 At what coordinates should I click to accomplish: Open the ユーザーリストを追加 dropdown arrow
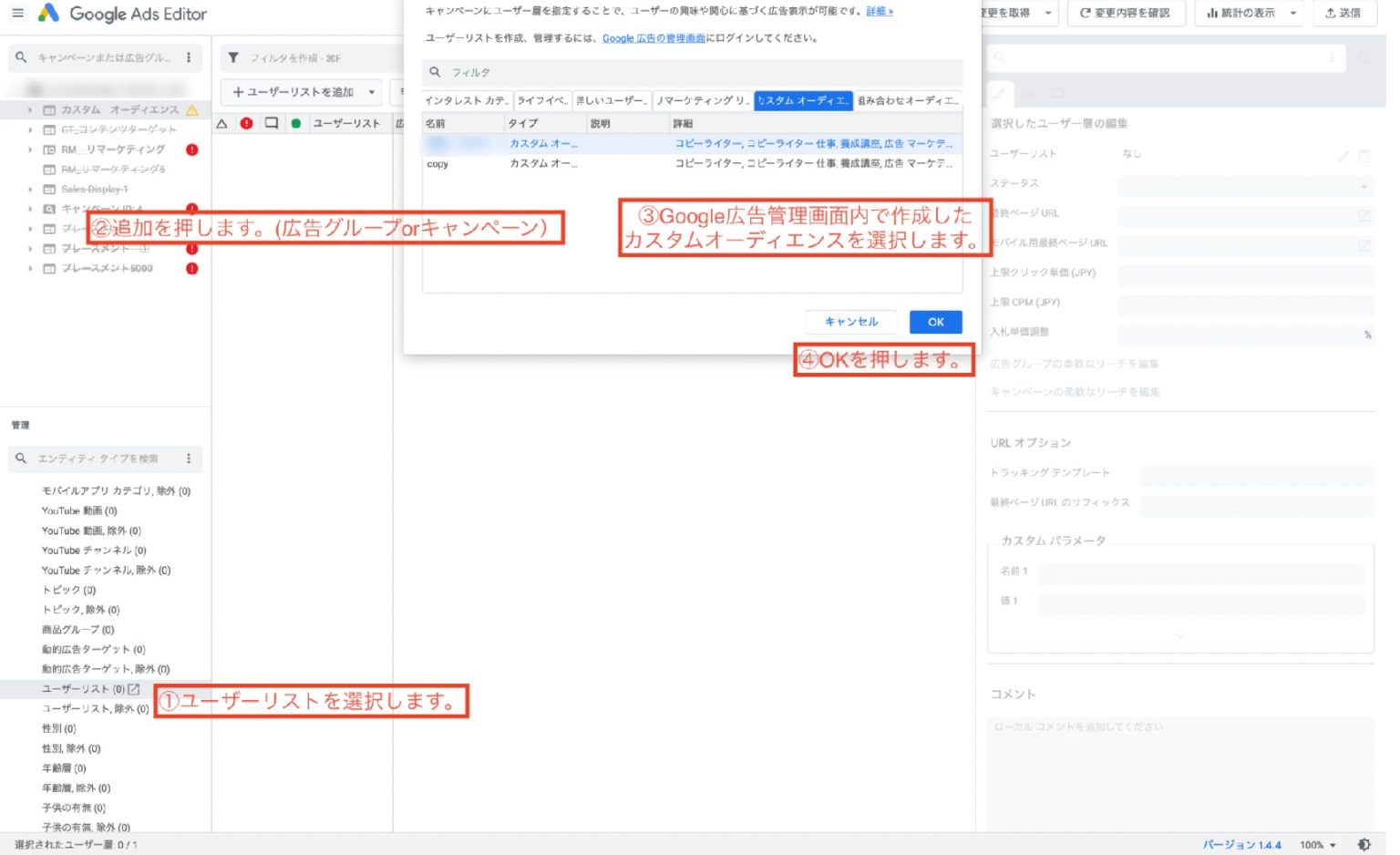pyautogui.click(x=372, y=92)
